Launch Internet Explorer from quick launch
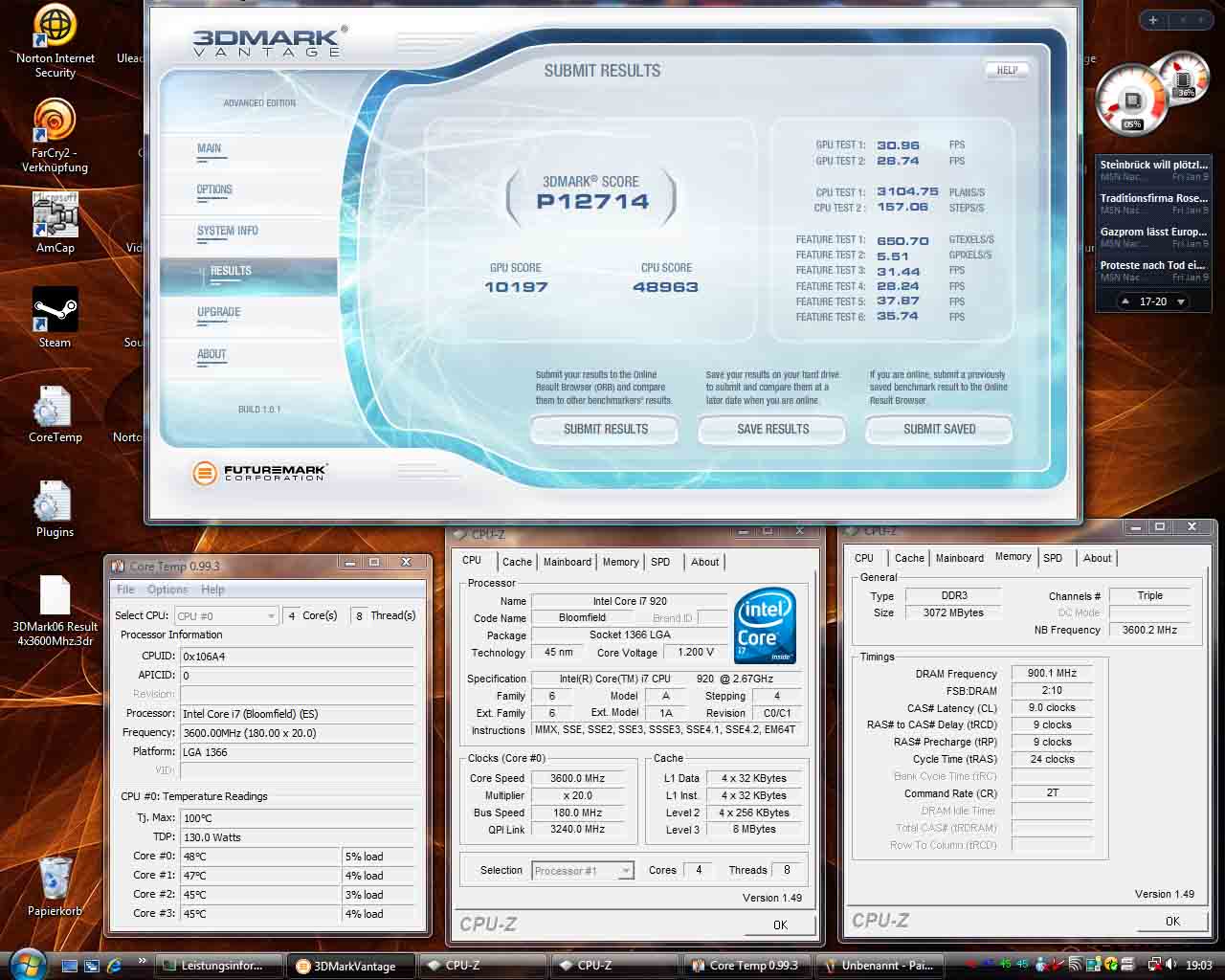The width and height of the screenshot is (1225, 980). [114, 966]
